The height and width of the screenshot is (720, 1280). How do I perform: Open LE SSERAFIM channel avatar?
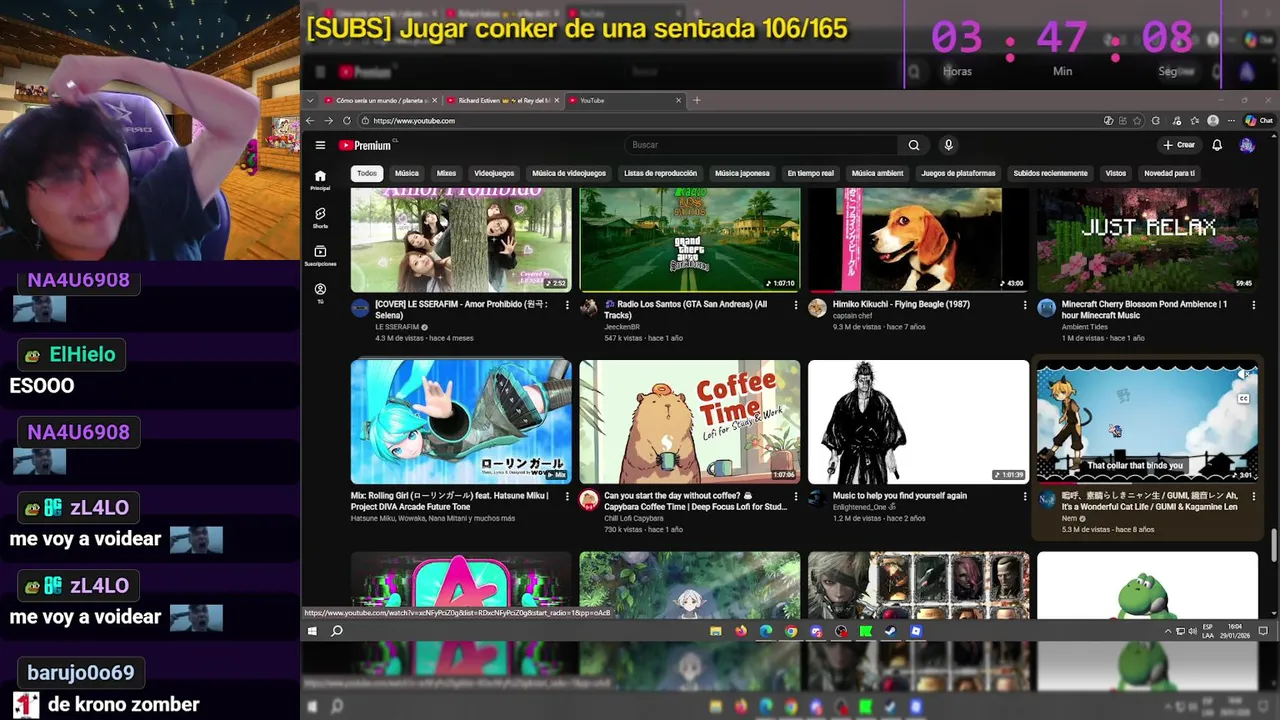tap(360, 308)
